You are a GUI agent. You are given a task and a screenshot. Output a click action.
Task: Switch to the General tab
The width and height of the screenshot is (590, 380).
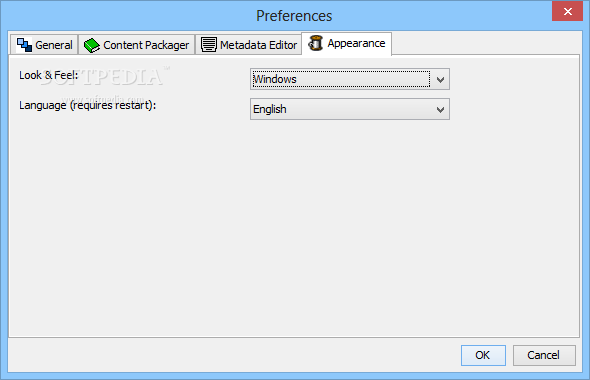(44, 45)
